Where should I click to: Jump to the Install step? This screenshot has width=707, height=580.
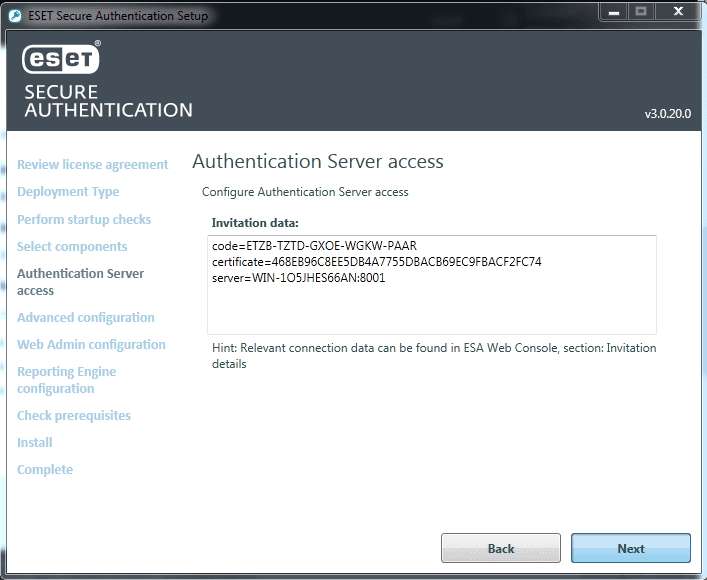[x=35, y=442]
